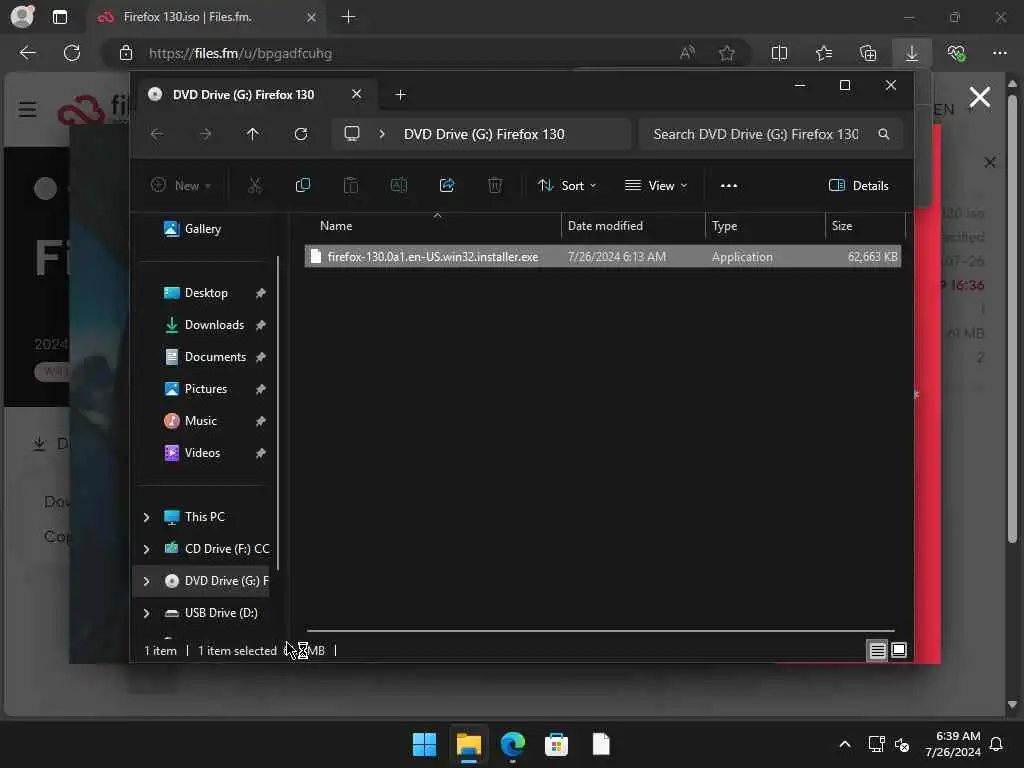
Task: Add a new File Explorer tab
Action: click(x=400, y=95)
